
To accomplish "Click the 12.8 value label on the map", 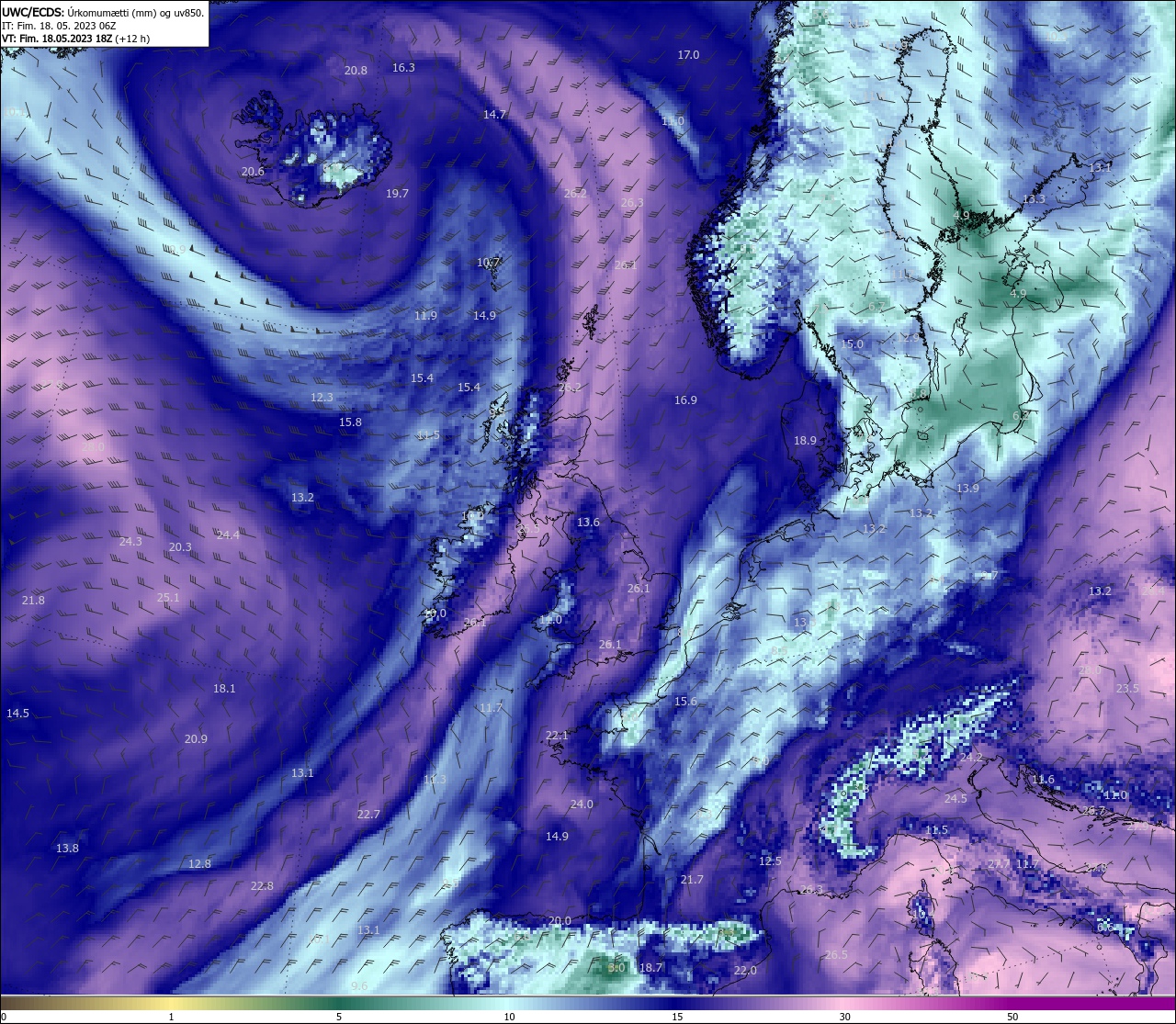I will click(x=199, y=864).
